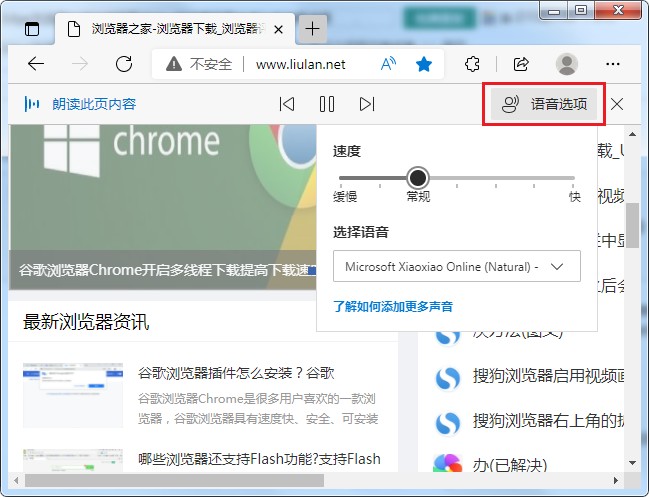The width and height of the screenshot is (649, 497).
Task: Skip to next paragraph in read aloud
Action: coord(367,104)
